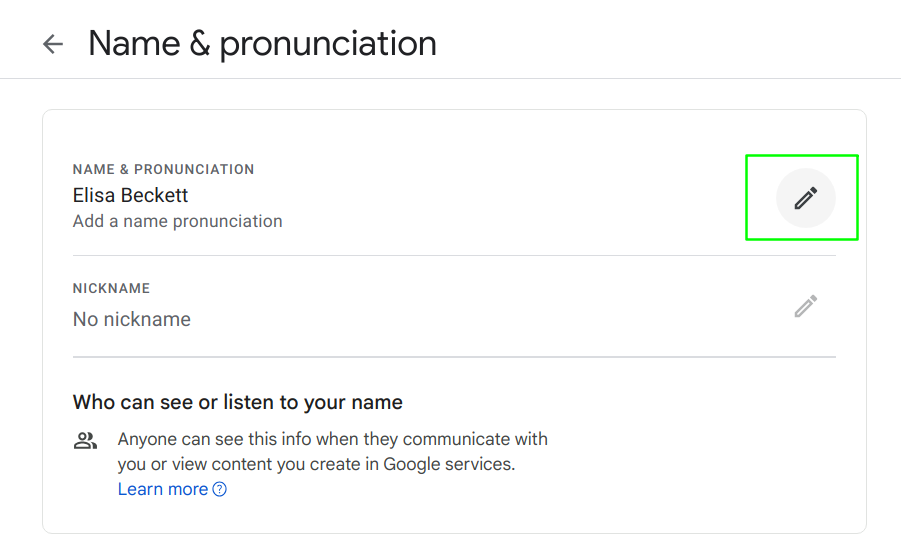
Task: Click divider between name and nickname rows
Action: click(454, 255)
